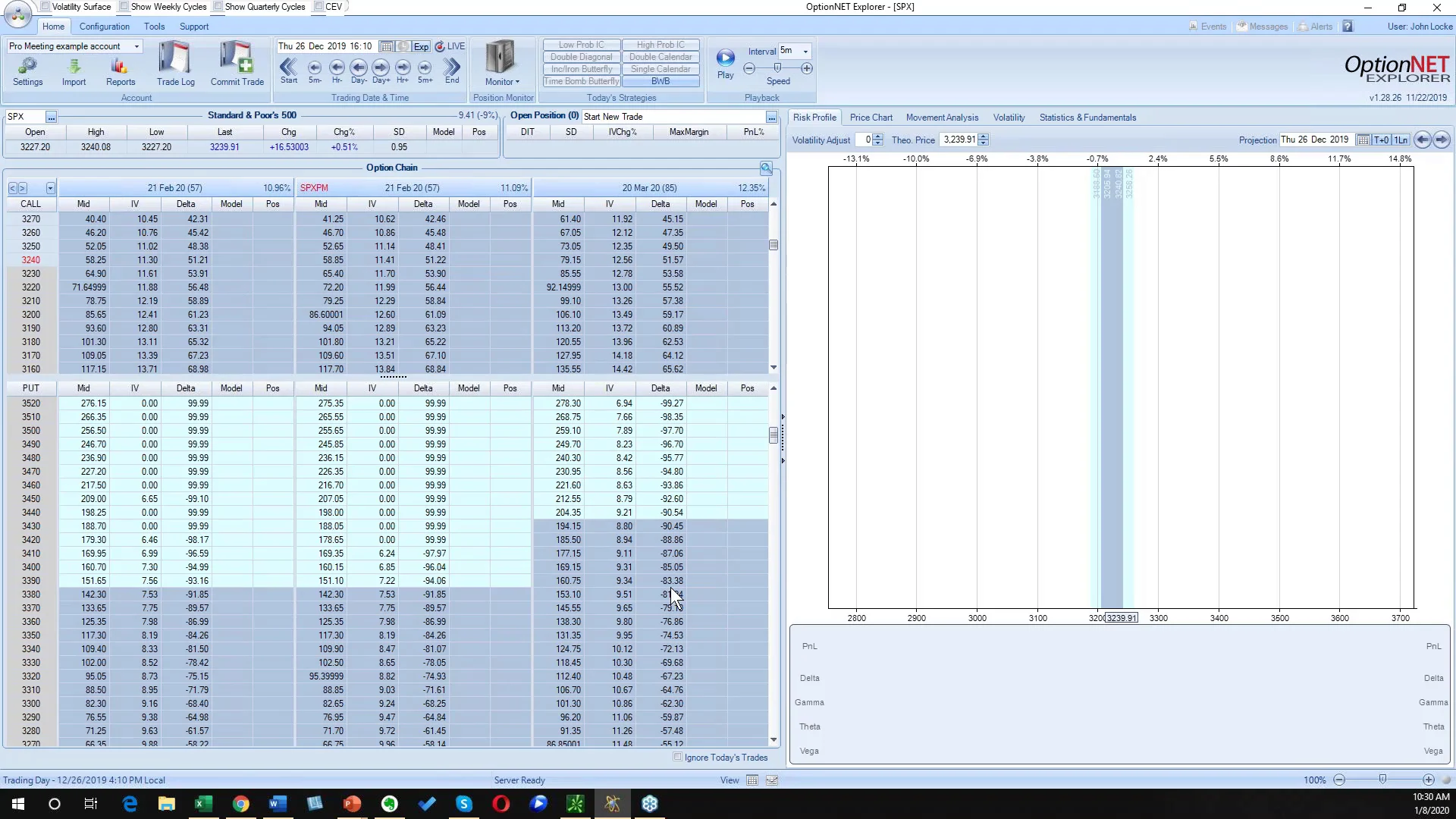Select the Time Bomb Butterfly strategy
This screenshot has width=1456, height=819.
(582, 81)
